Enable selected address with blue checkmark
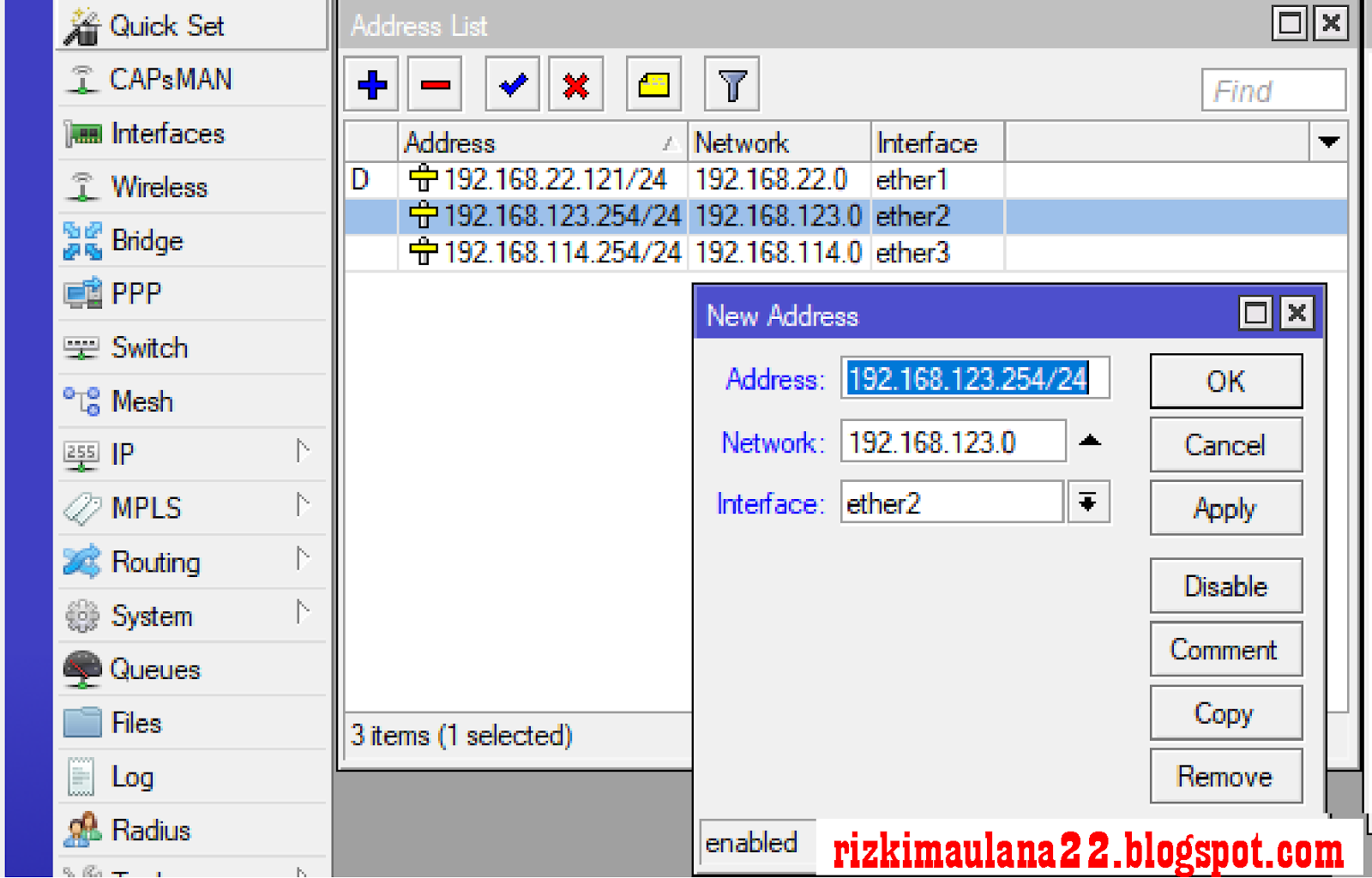 coord(511,84)
